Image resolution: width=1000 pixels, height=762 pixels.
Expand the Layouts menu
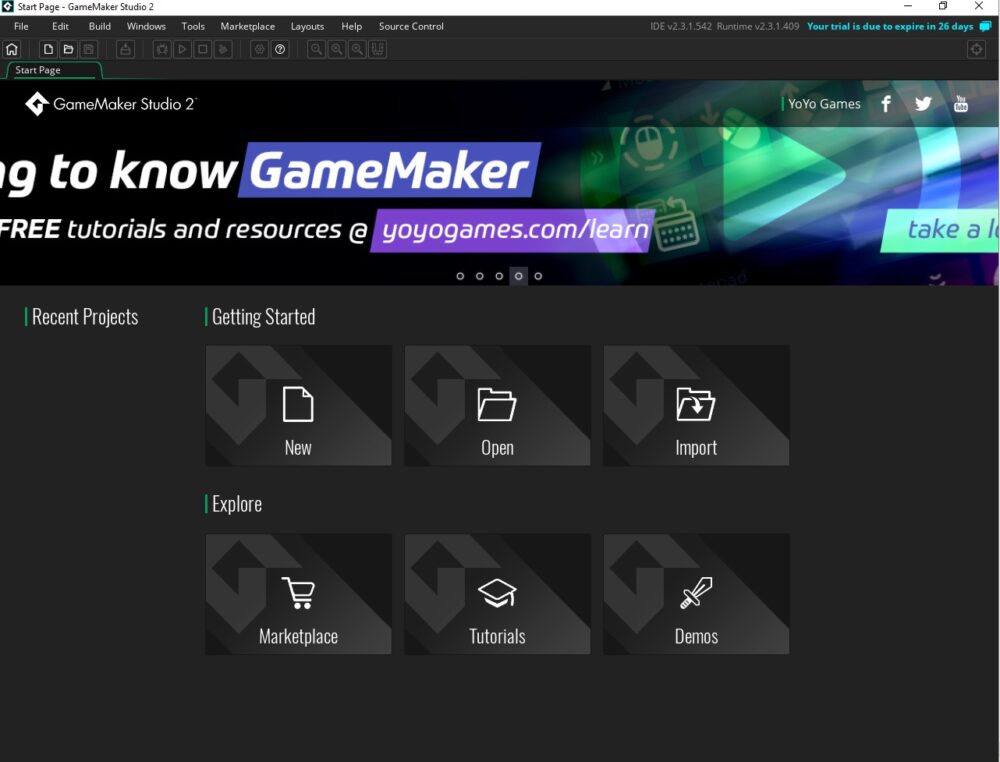307,26
